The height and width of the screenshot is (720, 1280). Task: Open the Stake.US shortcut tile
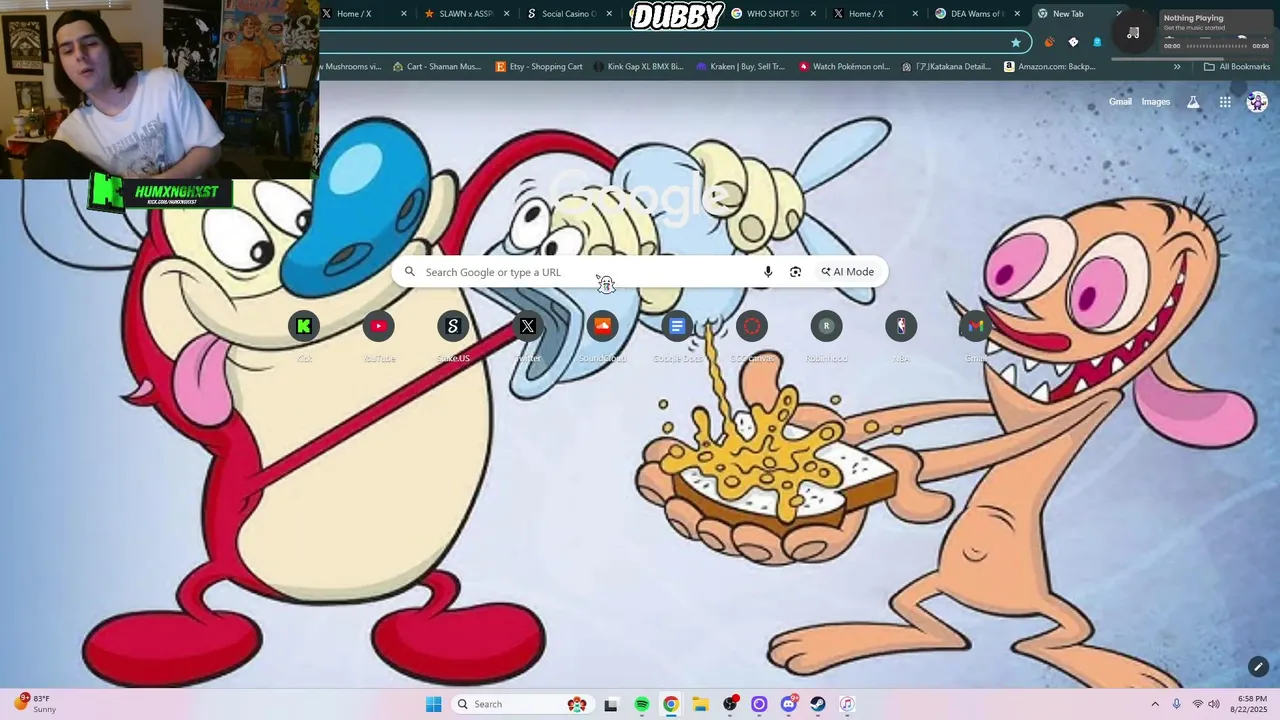click(x=453, y=326)
